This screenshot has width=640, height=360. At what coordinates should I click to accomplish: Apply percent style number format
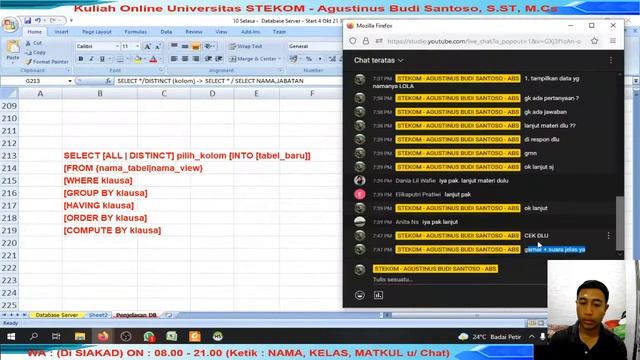click(309, 59)
